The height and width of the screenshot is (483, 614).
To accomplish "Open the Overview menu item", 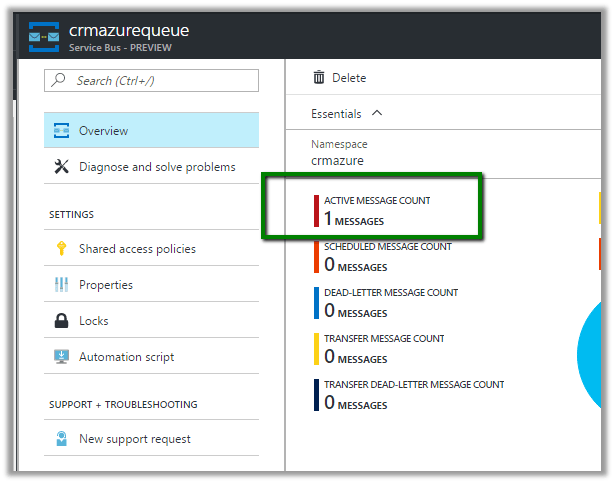I will click(x=151, y=130).
